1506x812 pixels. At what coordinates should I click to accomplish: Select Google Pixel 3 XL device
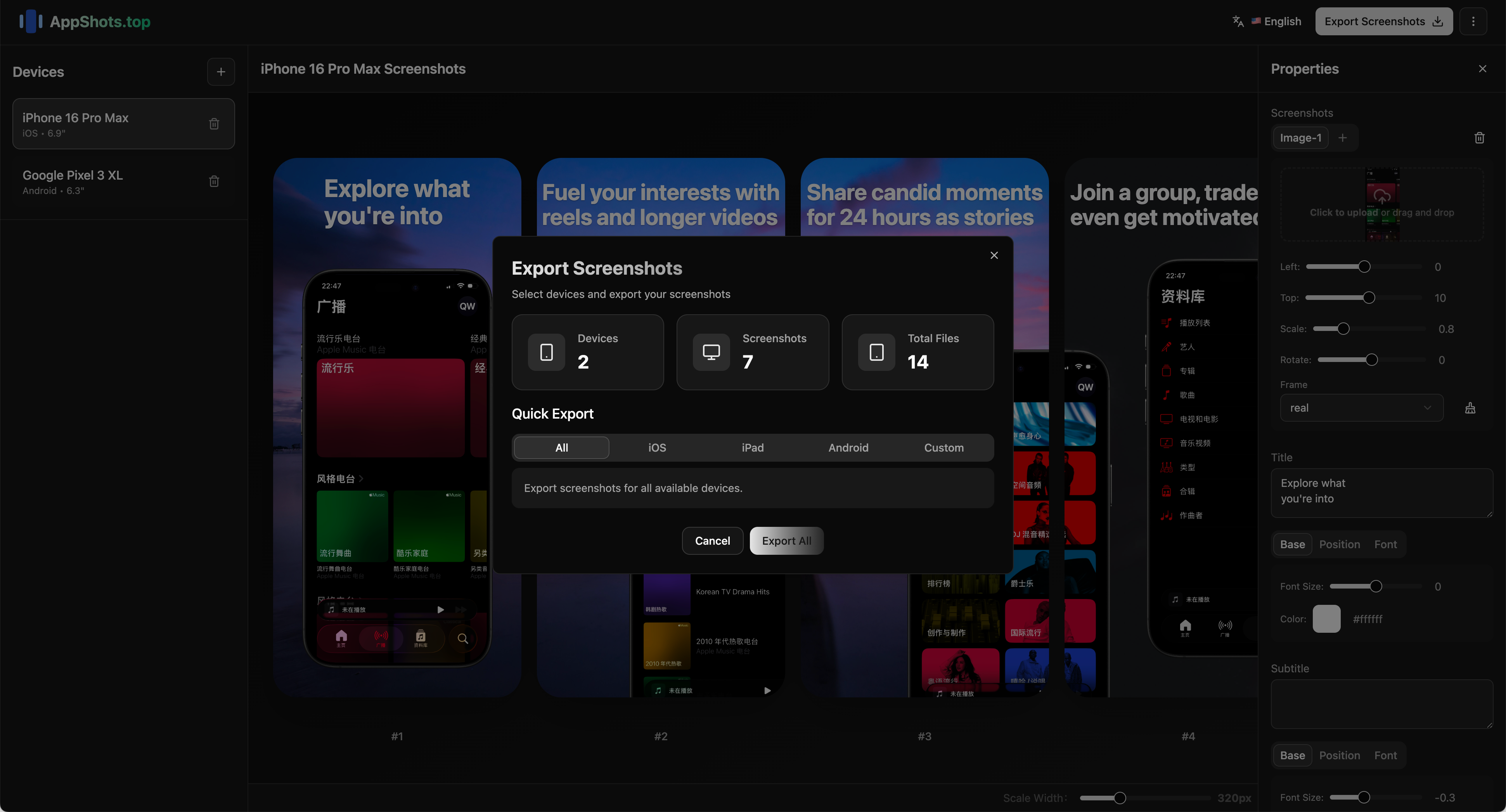pos(123,181)
